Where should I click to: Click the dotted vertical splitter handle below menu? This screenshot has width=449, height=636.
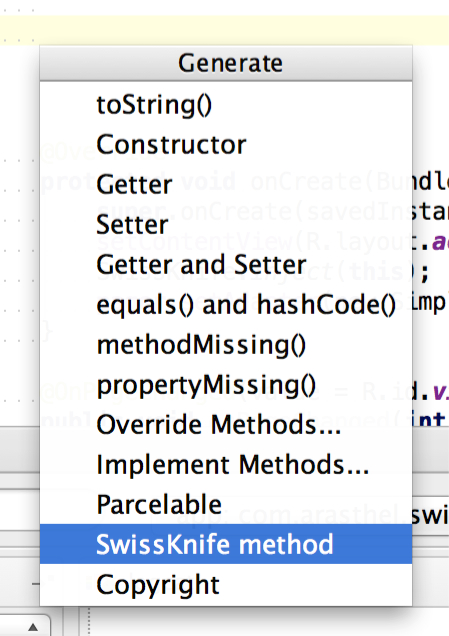pyautogui.click(x=89, y=621)
